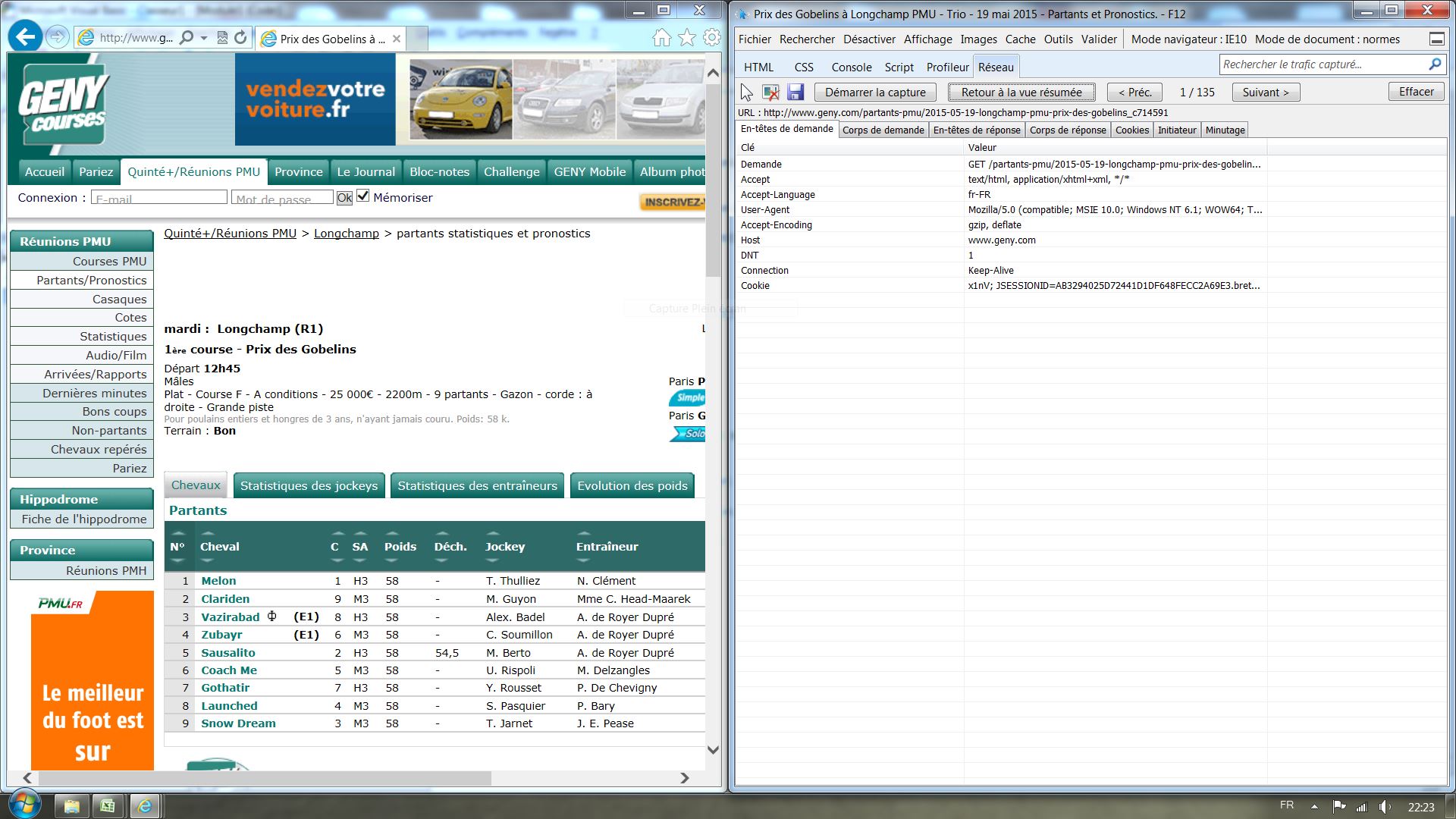Click the PMU.fr orange sidebar ad
This screenshot has height=819, width=1456.
(x=93, y=681)
